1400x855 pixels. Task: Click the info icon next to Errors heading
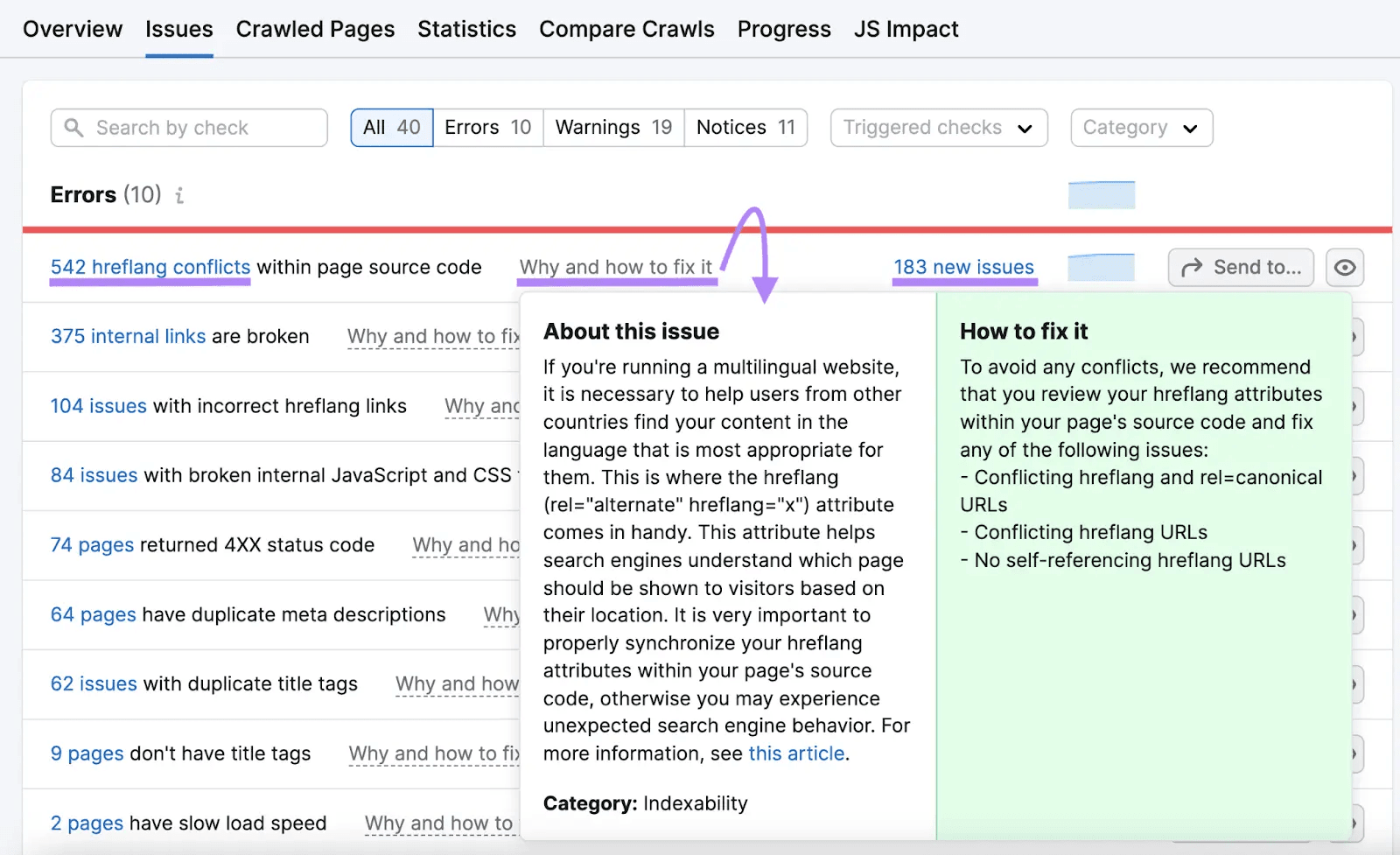179,195
